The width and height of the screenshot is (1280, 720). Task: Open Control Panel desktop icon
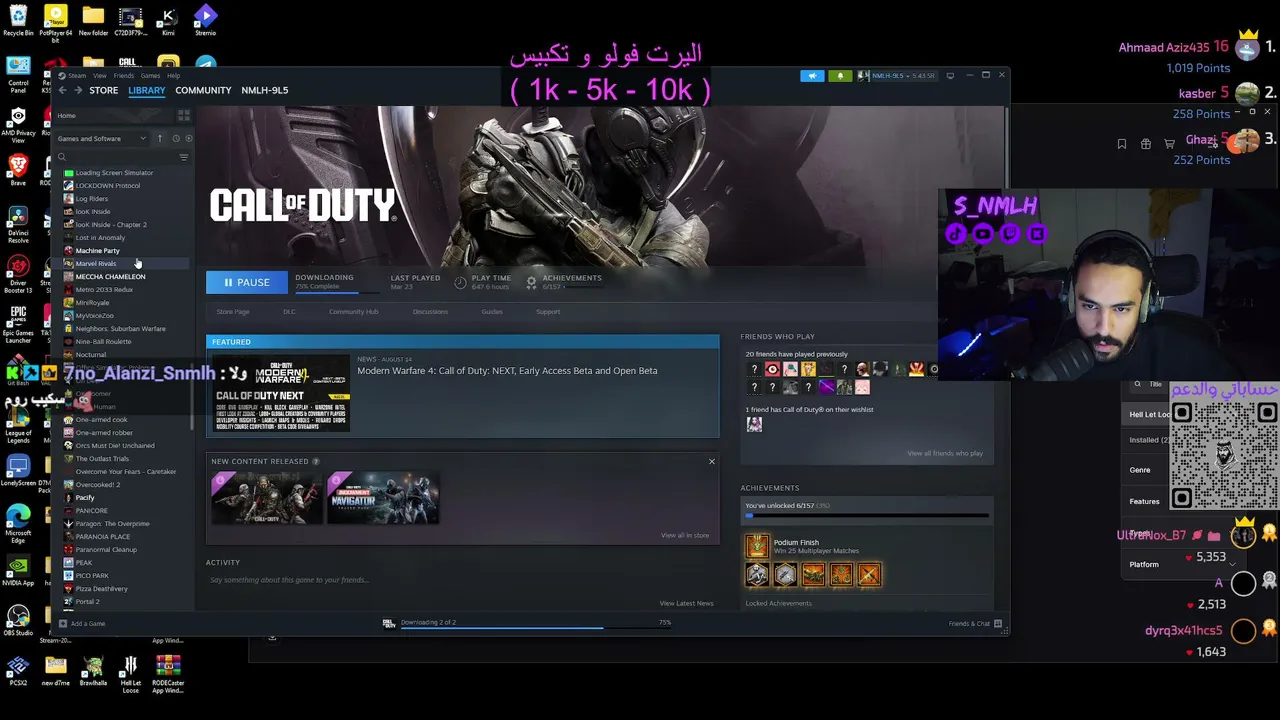tap(18, 75)
